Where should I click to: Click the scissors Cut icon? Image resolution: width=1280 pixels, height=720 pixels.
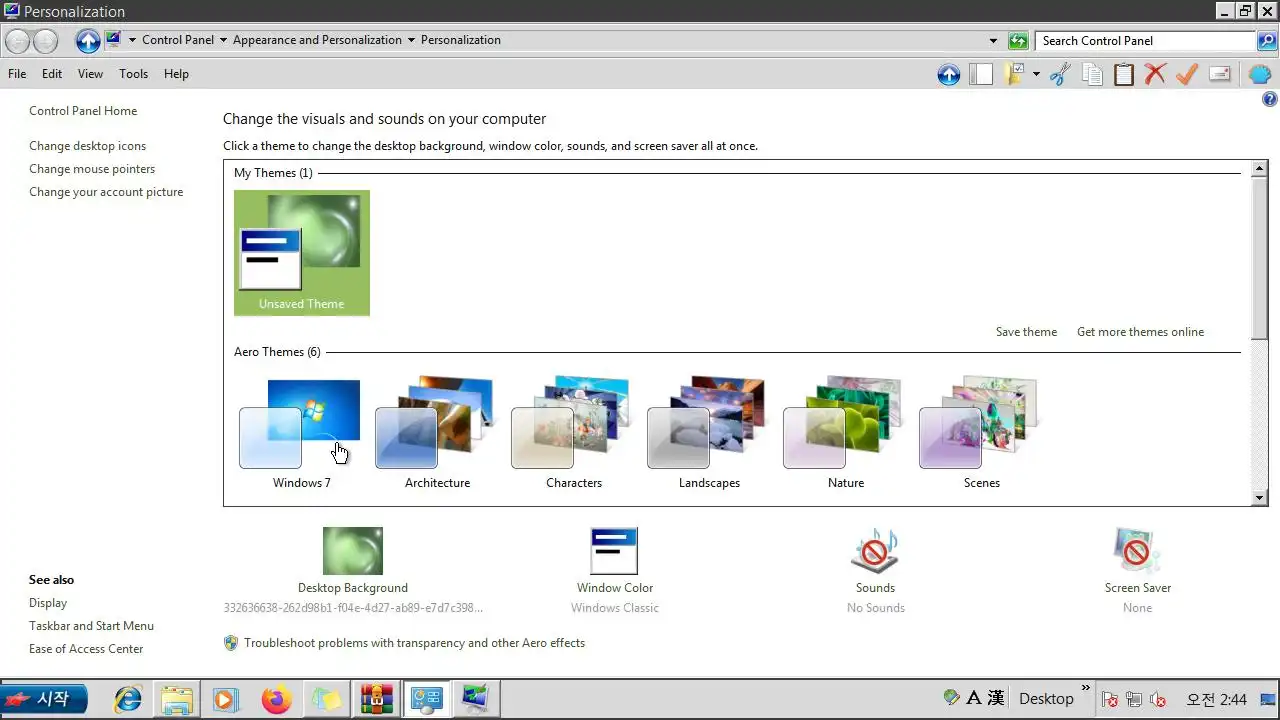1060,74
